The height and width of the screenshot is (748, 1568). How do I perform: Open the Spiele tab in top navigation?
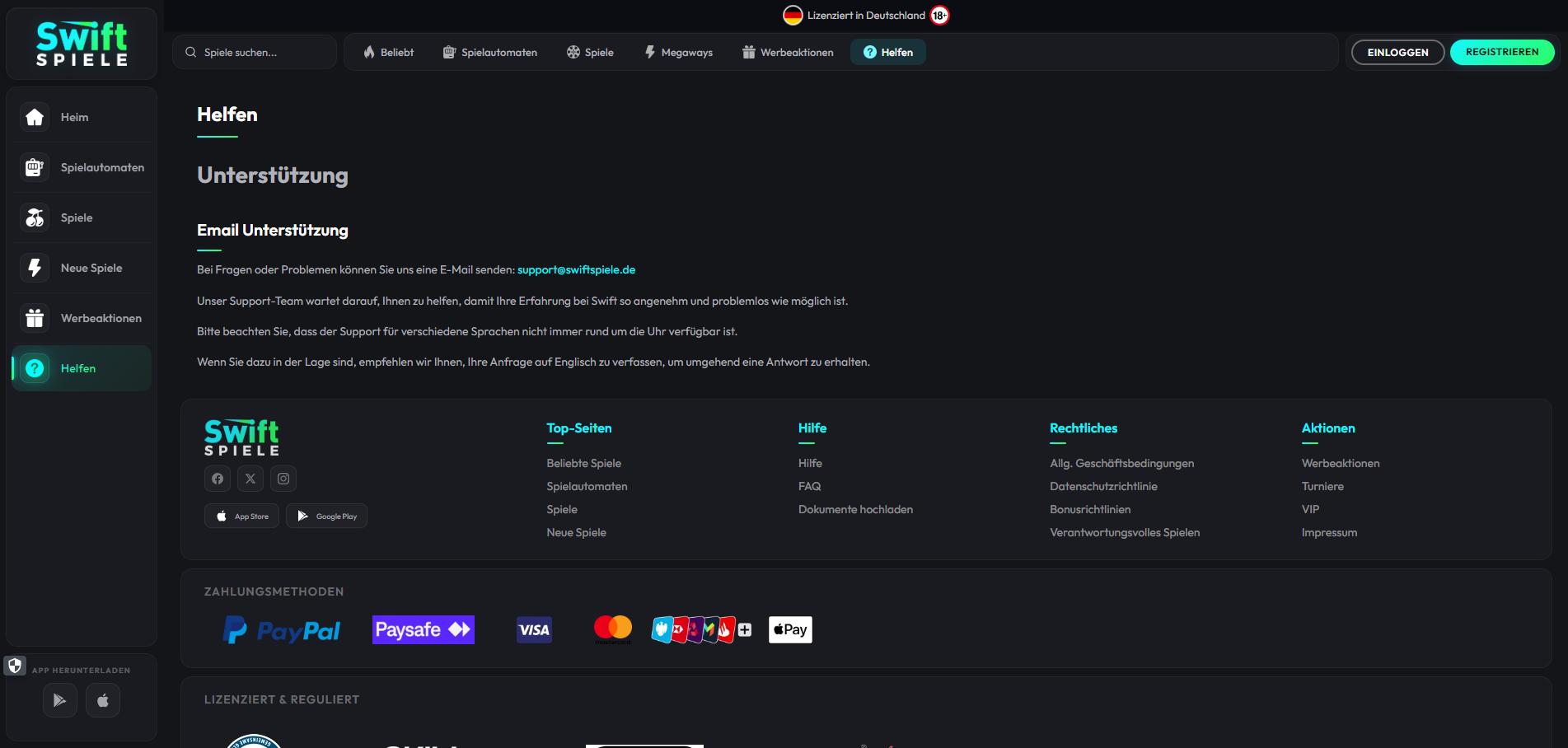click(x=590, y=52)
